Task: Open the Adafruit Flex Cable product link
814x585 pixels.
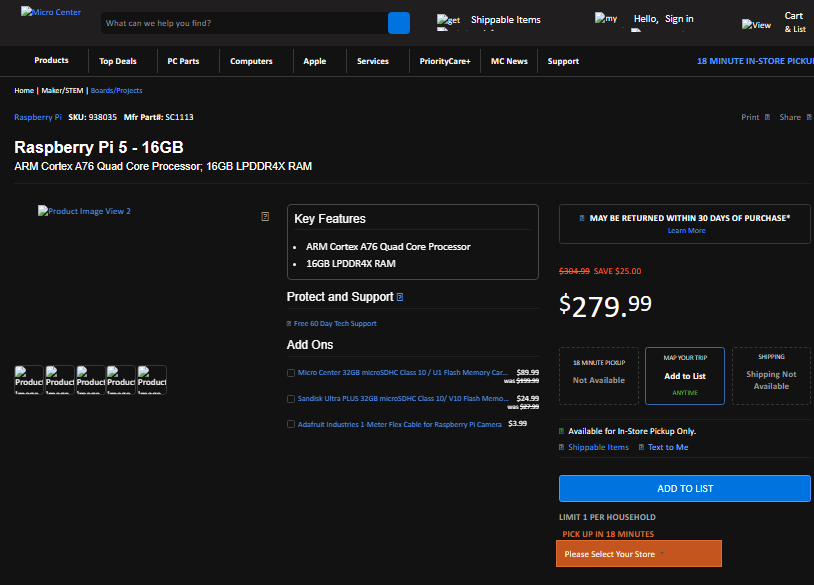Action: coord(400,424)
